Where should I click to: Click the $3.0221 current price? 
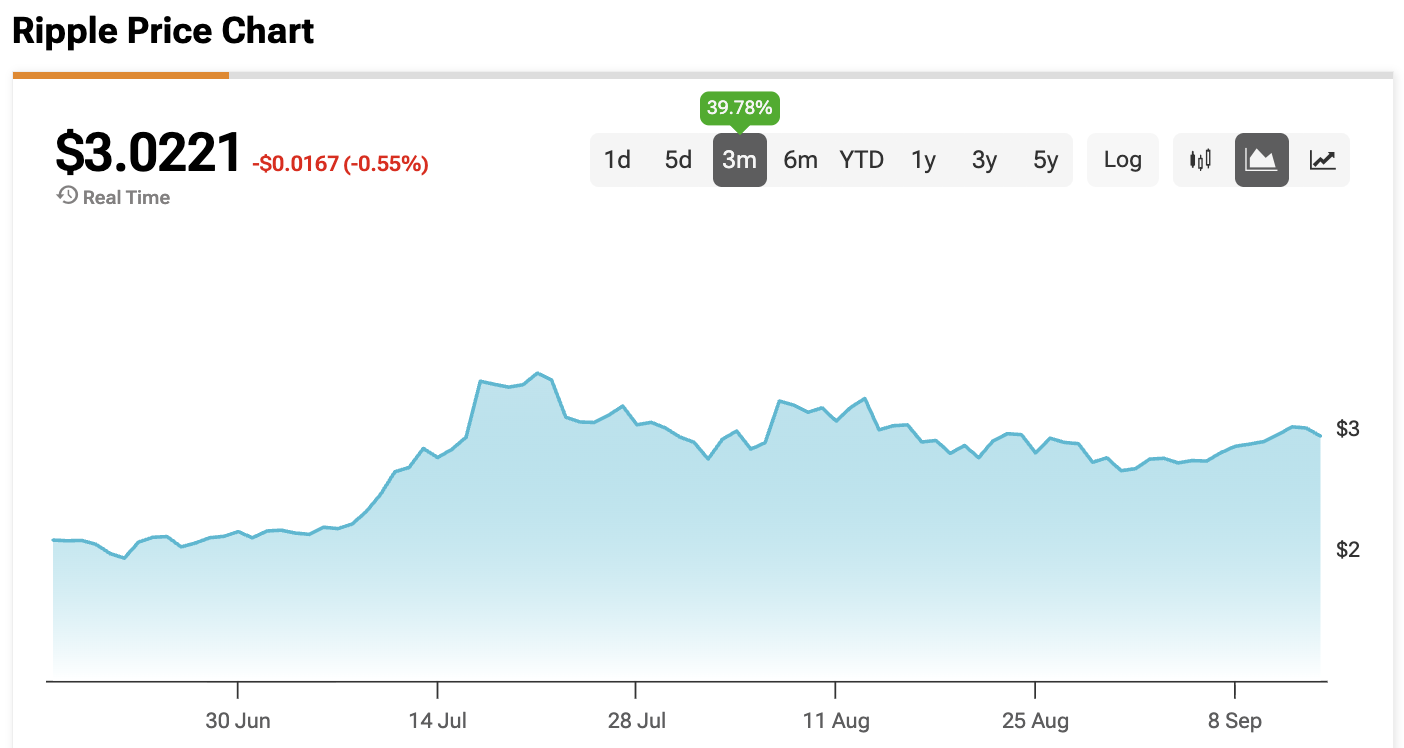[148, 153]
